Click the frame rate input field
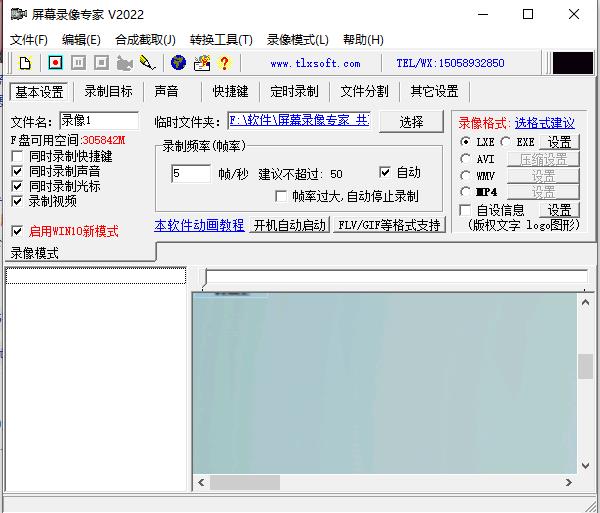The image size is (600, 513). point(191,174)
